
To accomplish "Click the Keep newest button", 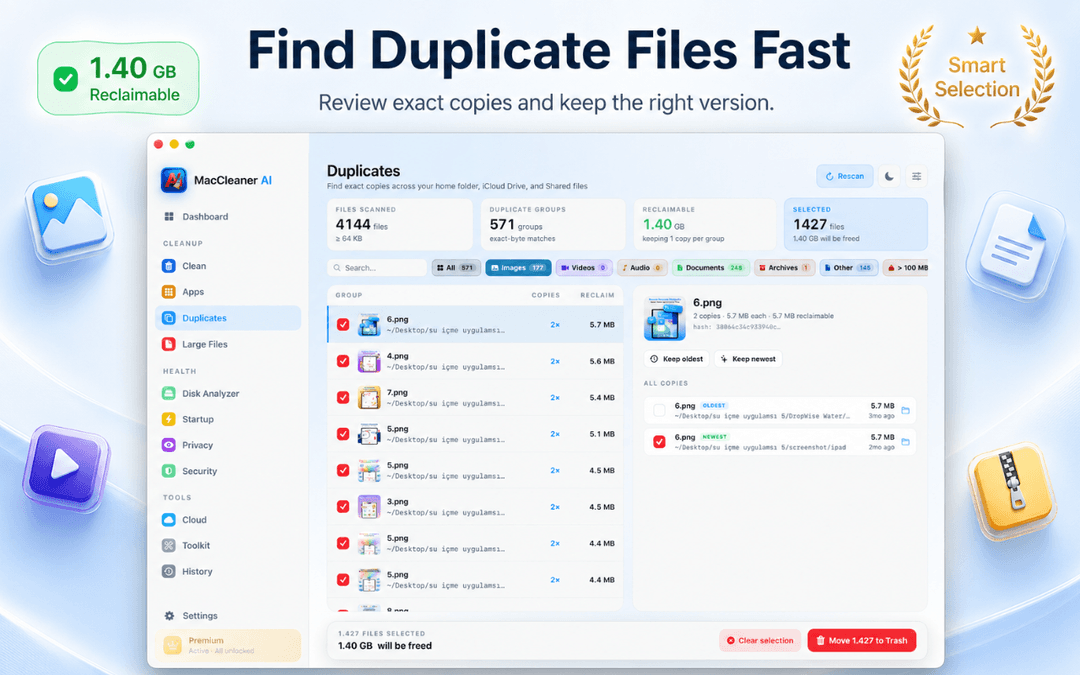I will coord(748,359).
